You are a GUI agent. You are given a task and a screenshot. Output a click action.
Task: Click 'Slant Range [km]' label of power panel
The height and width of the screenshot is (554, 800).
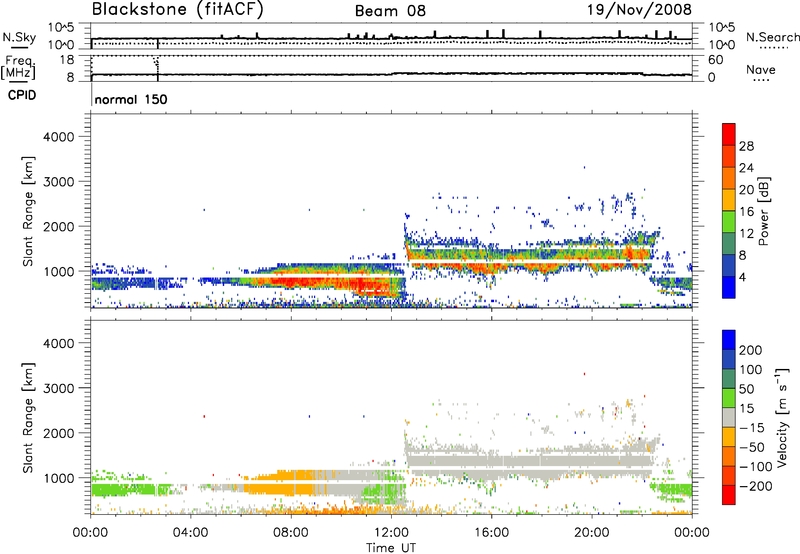point(28,211)
